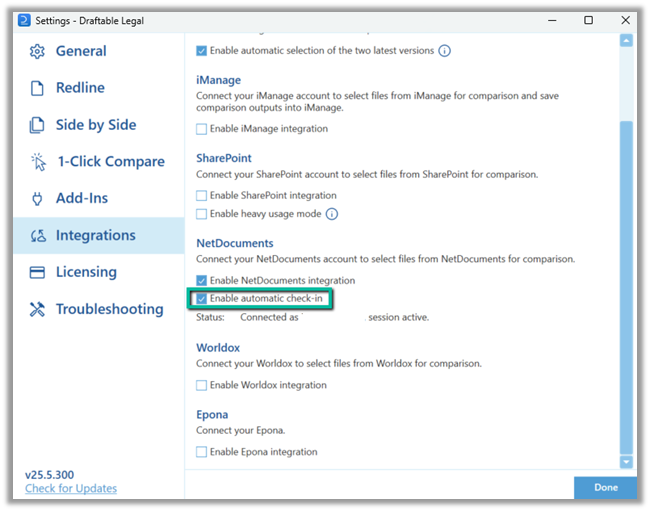Close the Settings window
Screen dimensions: 650x511
[x=626, y=20]
